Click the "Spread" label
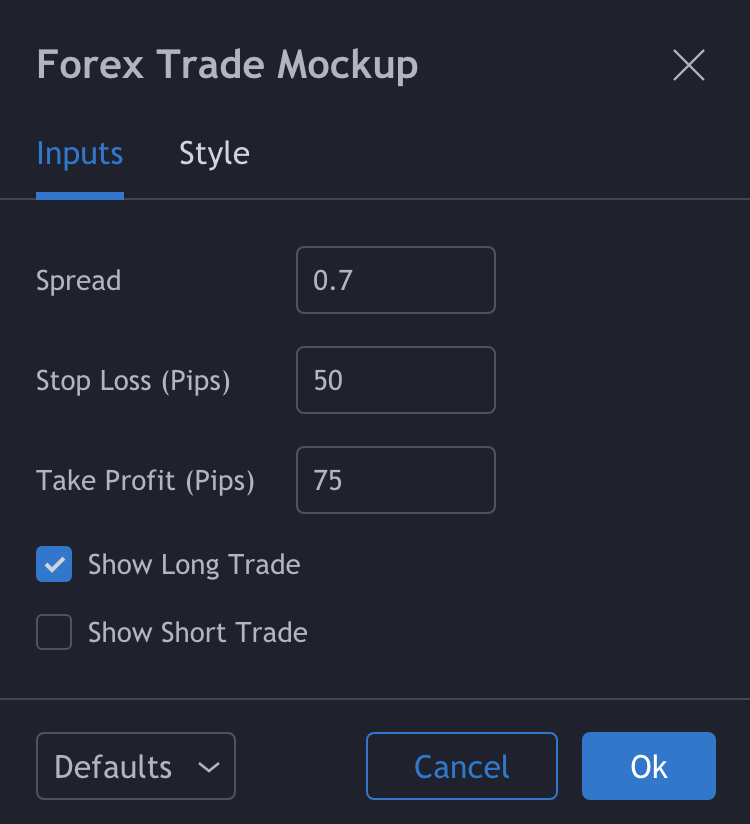The height and width of the screenshot is (824, 750). pos(78,280)
